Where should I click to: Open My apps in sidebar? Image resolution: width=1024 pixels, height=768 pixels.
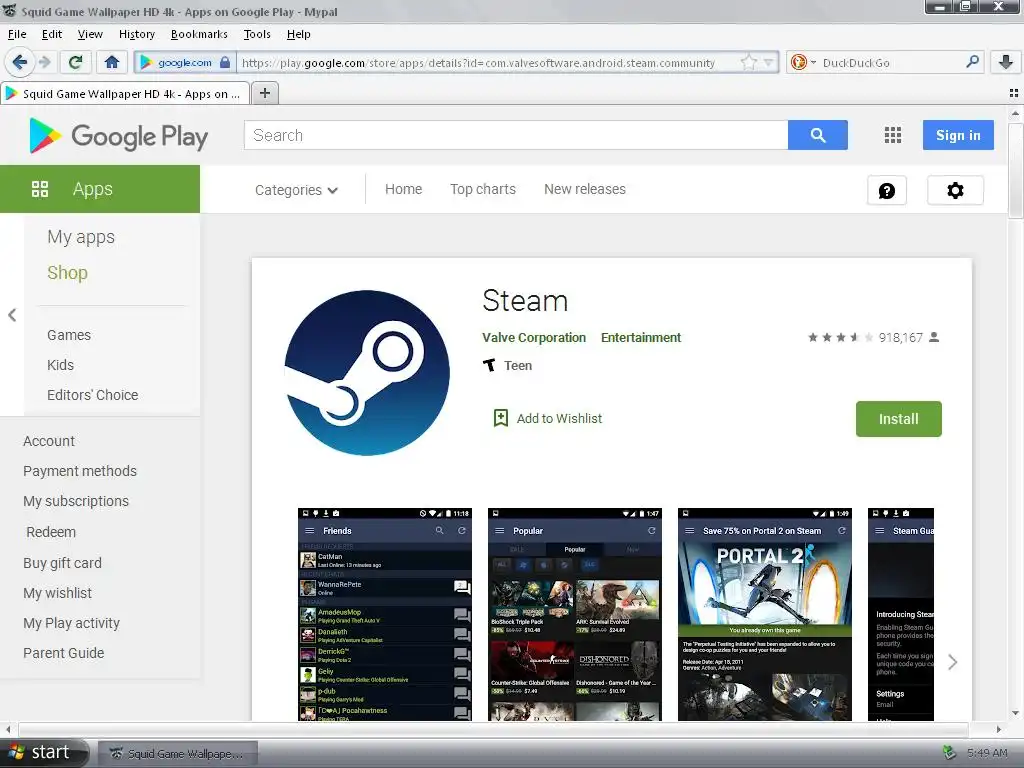pyautogui.click(x=81, y=236)
